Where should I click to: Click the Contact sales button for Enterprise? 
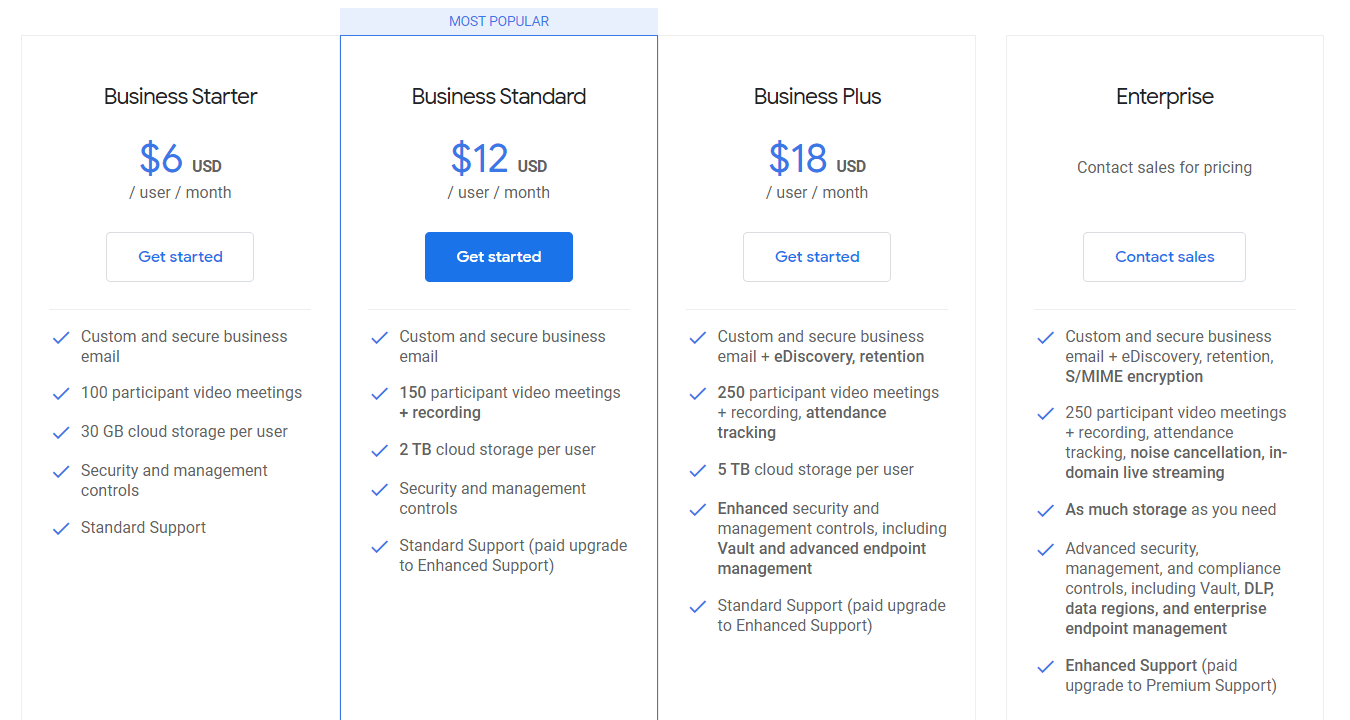pos(1164,257)
